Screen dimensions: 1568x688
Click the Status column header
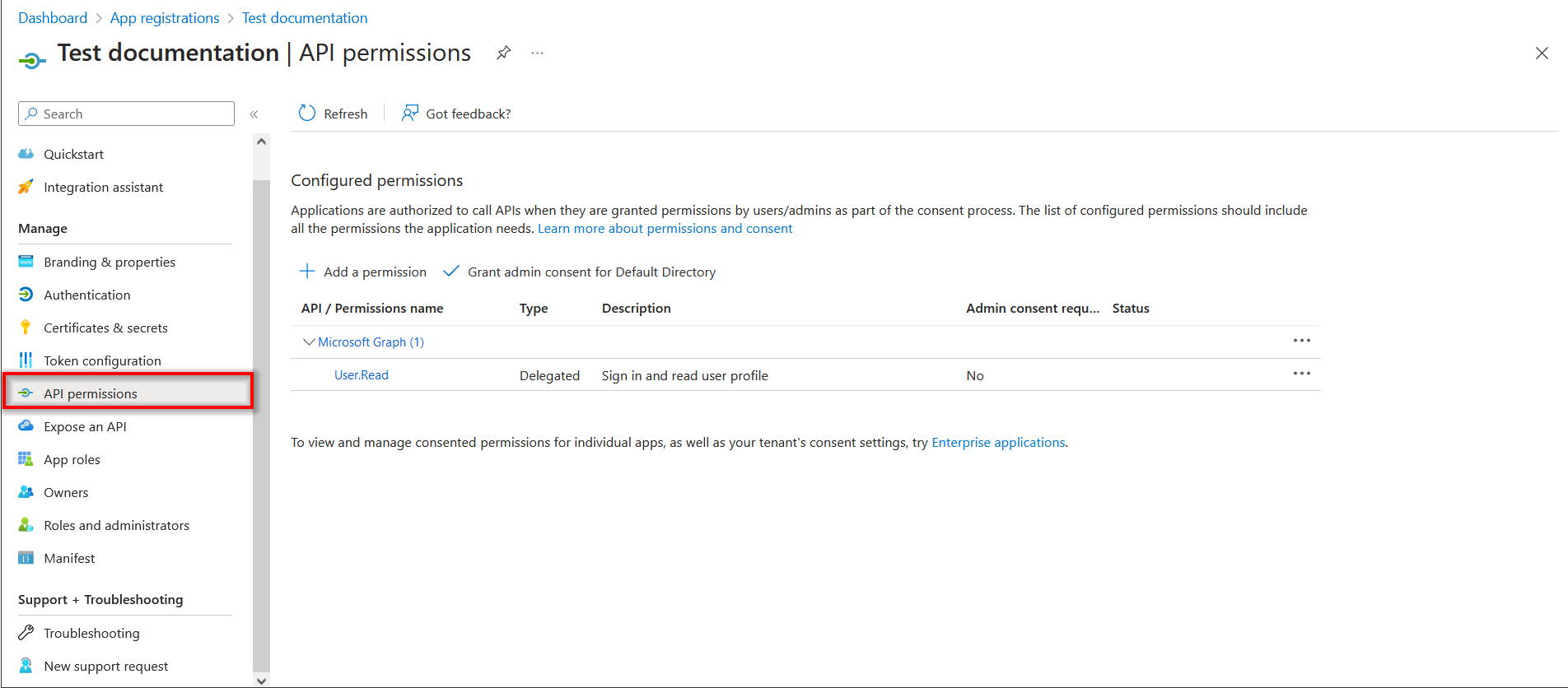pos(1131,308)
